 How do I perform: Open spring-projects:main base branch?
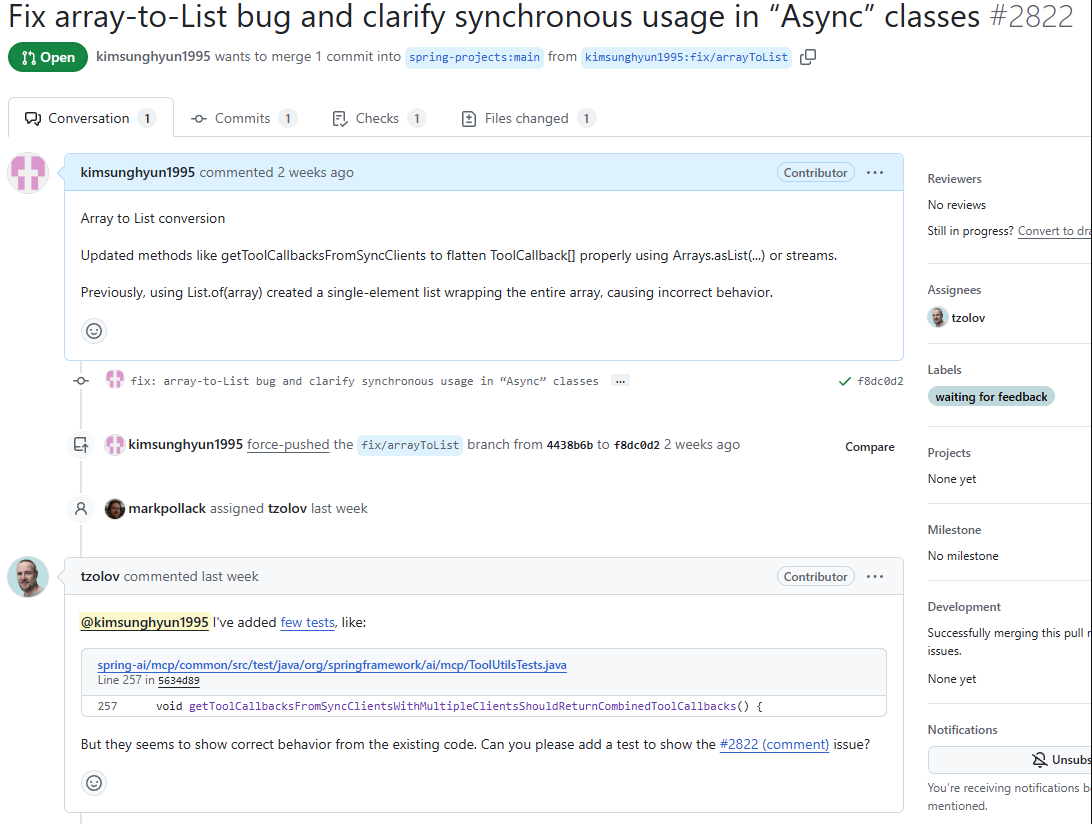click(474, 57)
